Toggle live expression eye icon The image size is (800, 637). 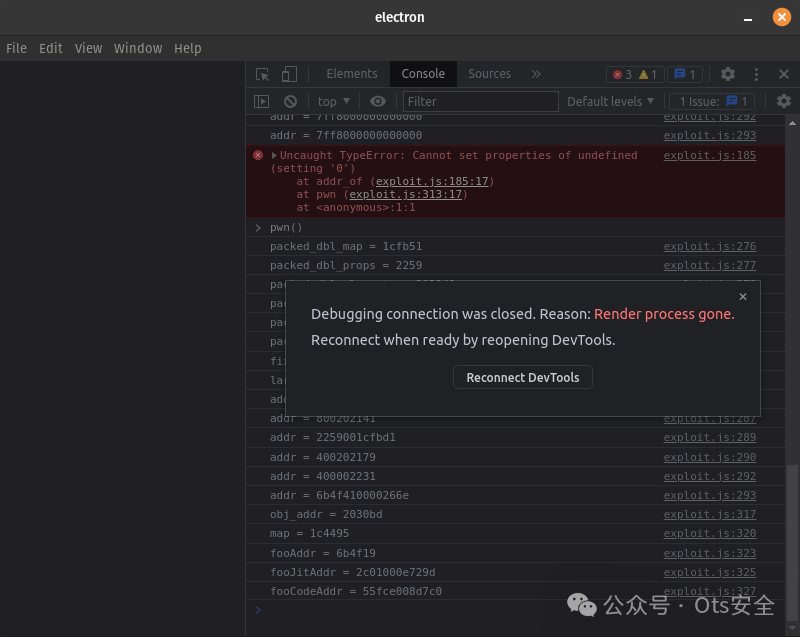coord(378,101)
